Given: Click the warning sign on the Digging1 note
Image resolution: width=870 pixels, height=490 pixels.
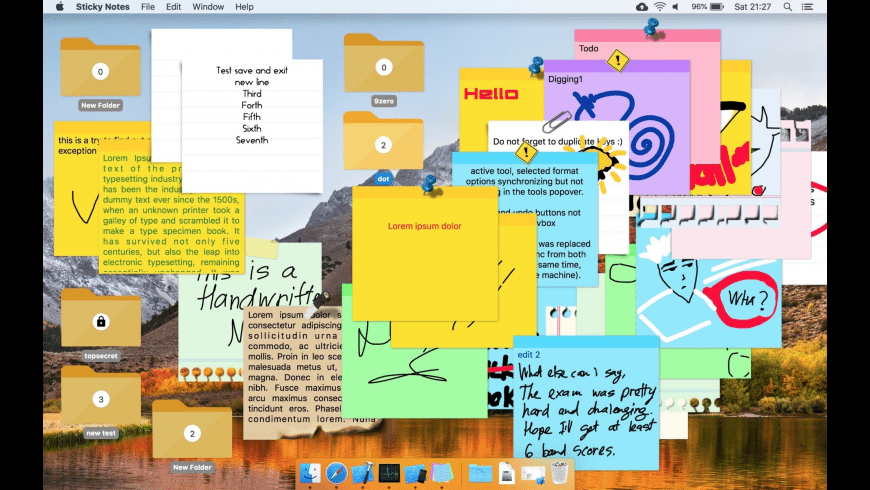Looking at the screenshot, I should coord(618,60).
